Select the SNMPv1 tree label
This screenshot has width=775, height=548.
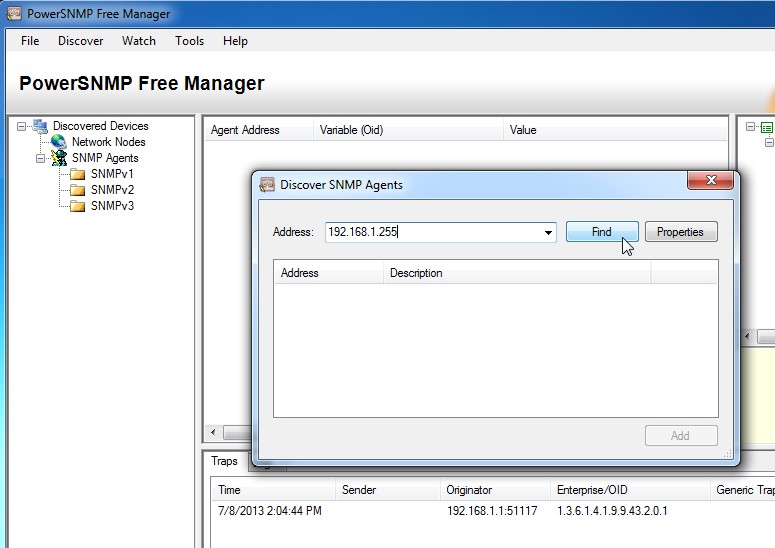[112, 174]
